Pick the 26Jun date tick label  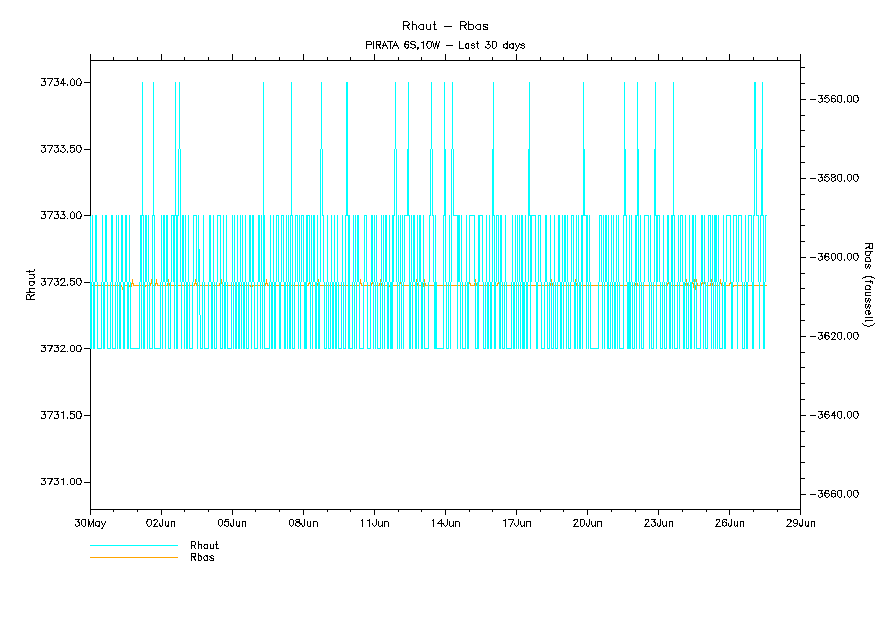pyautogui.click(x=729, y=522)
